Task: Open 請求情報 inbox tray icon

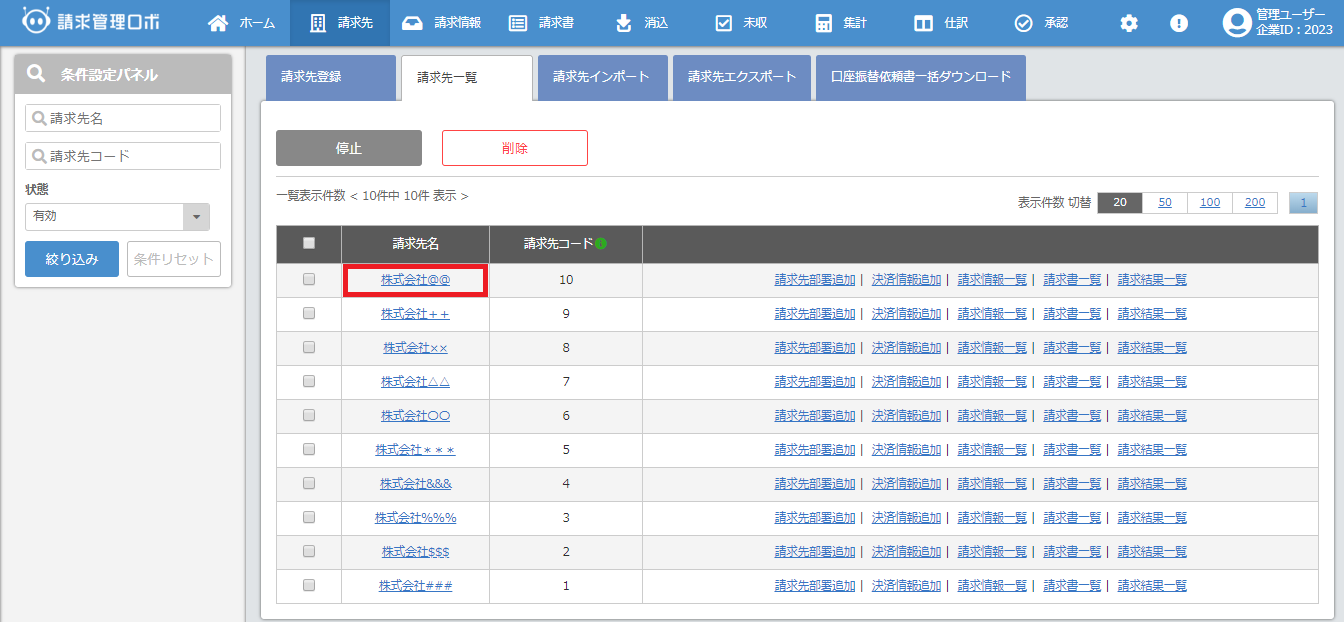Action: (411, 23)
